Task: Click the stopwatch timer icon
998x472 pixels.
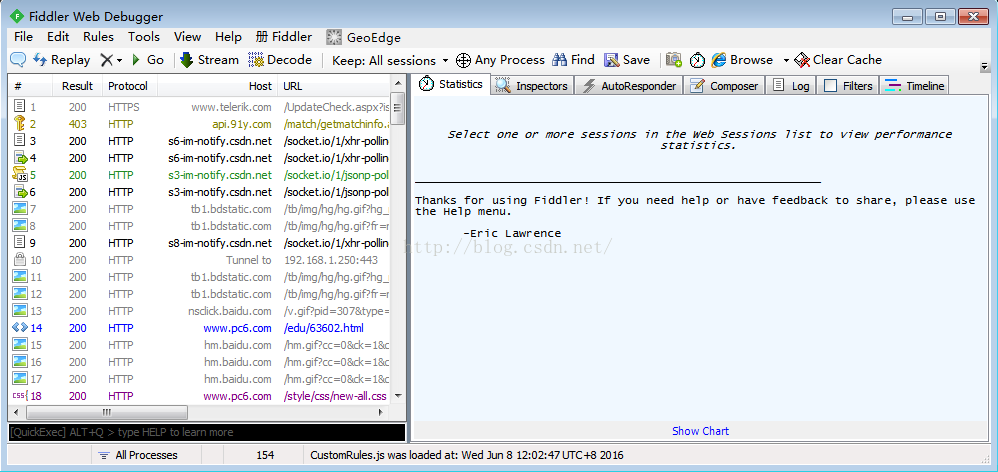Action: [x=698, y=60]
